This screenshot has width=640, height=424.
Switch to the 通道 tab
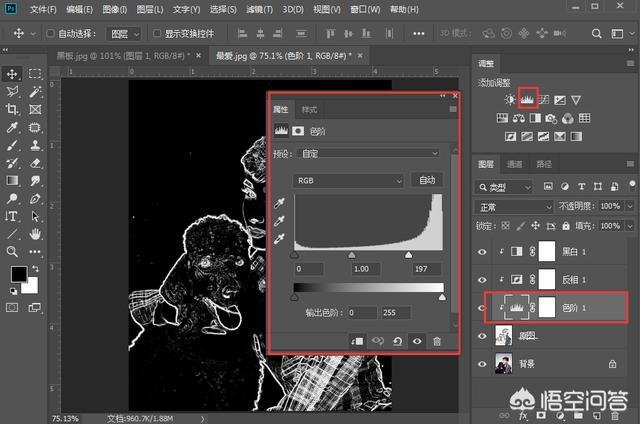coord(515,163)
